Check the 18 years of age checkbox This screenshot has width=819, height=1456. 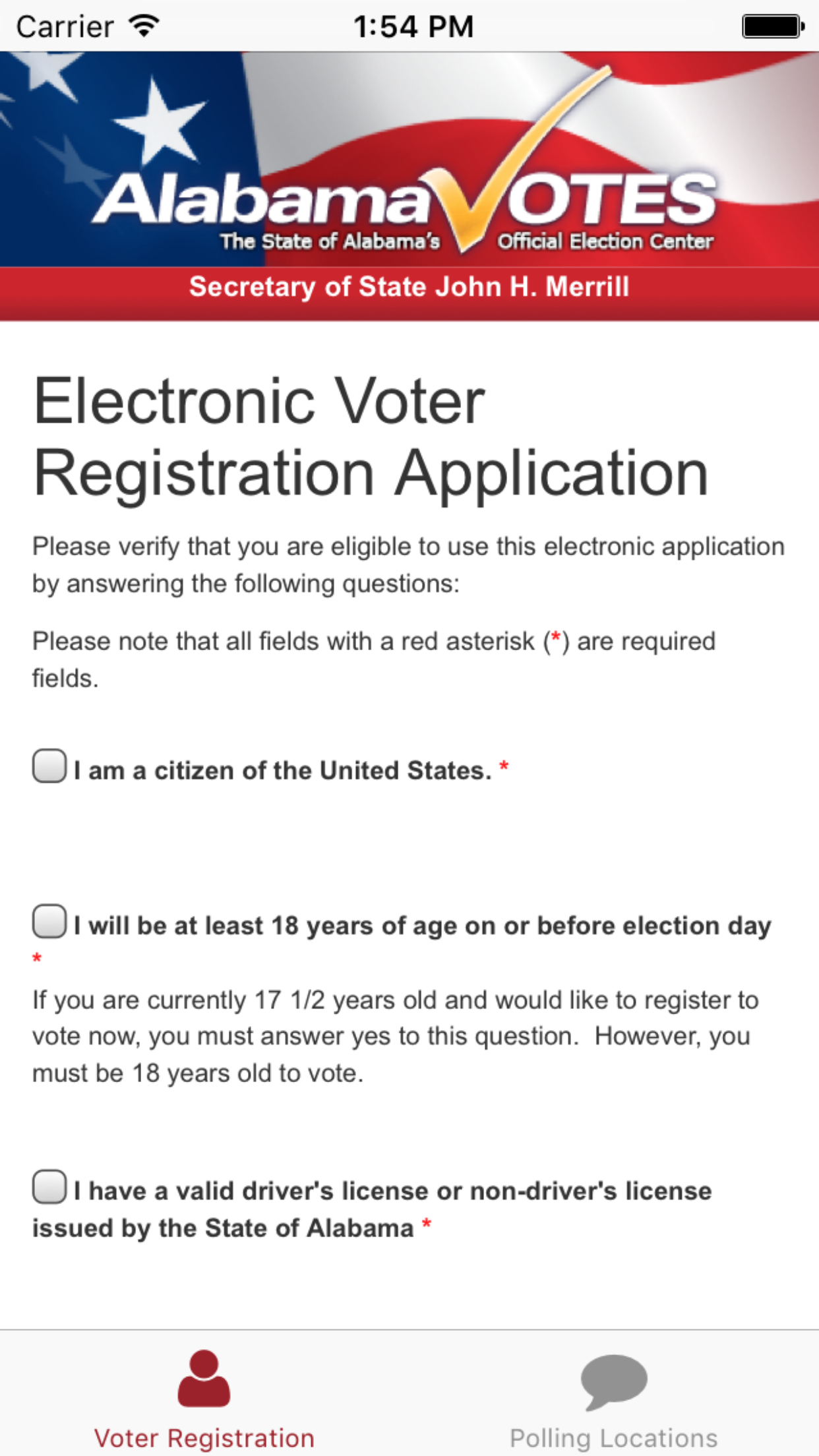pyautogui.click(x=49, y=921)
